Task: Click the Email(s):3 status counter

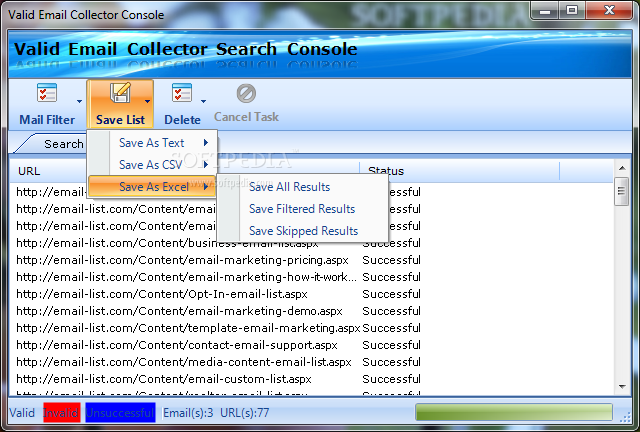Action: click(188, 412)
